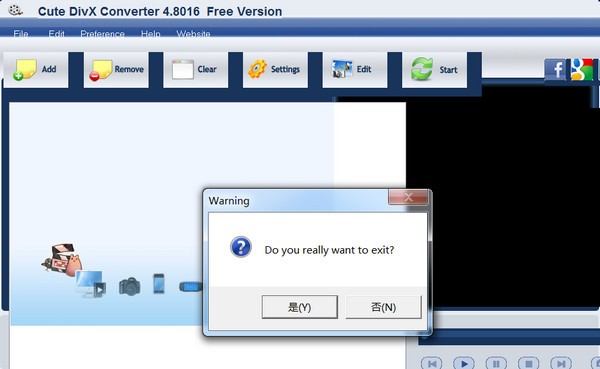Click the film reel app icon

click(x=15, y=10)
